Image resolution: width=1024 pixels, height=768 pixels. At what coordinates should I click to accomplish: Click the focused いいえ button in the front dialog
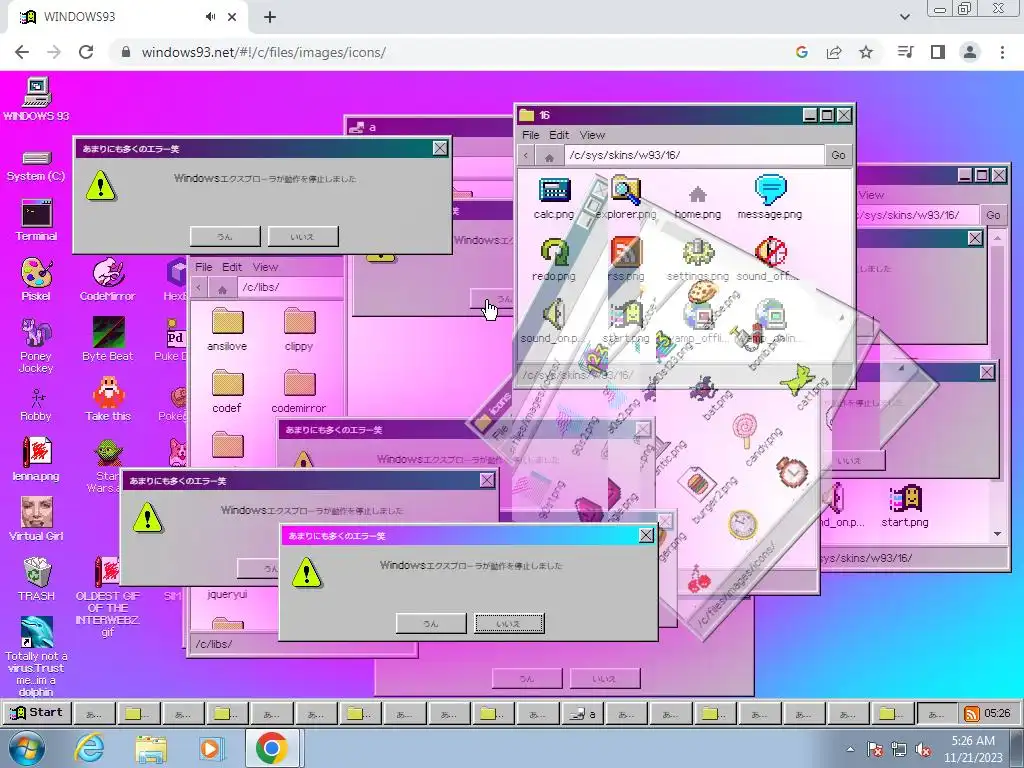(x=509, y=623)
